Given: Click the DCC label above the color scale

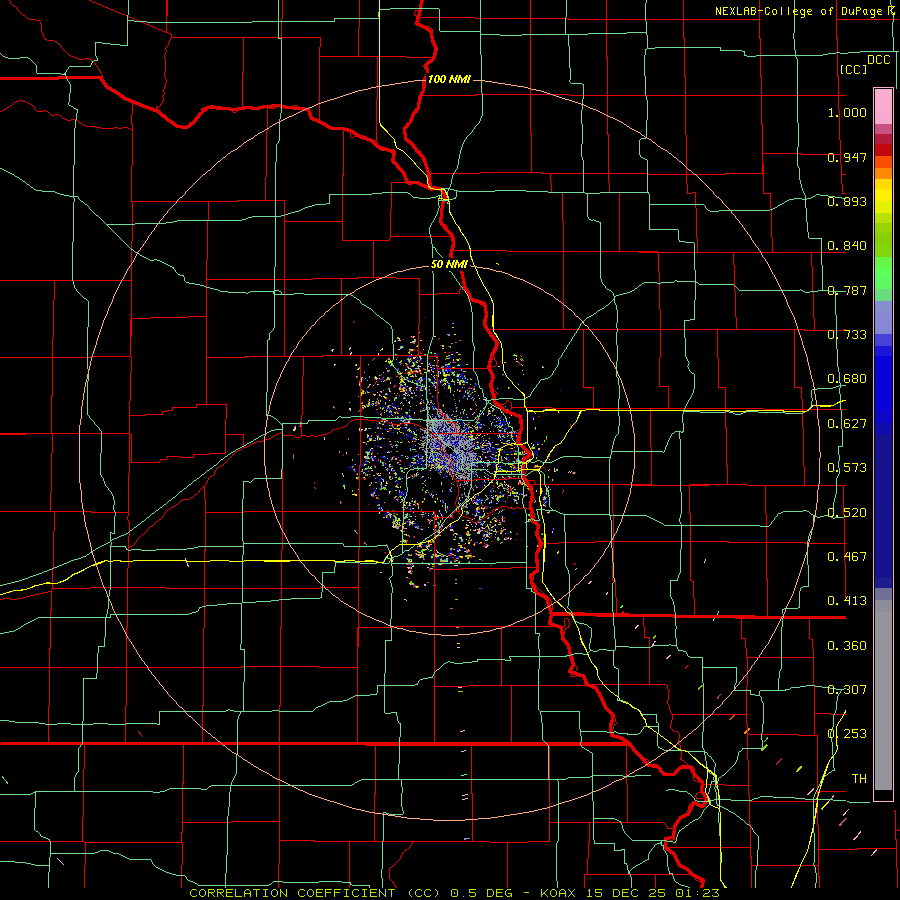Looking at the screenshot, I should pos(878,59).
